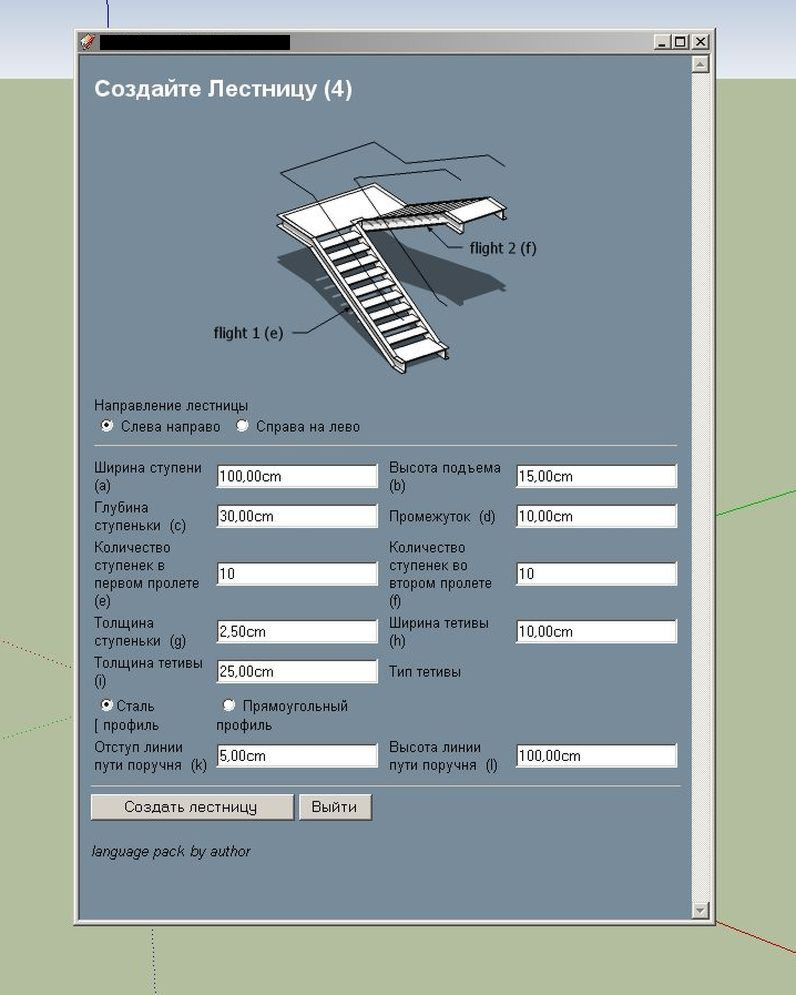Click the handrail path offset field (k)
The width and height of the screenshot is (796, 995).
point(297,756)
